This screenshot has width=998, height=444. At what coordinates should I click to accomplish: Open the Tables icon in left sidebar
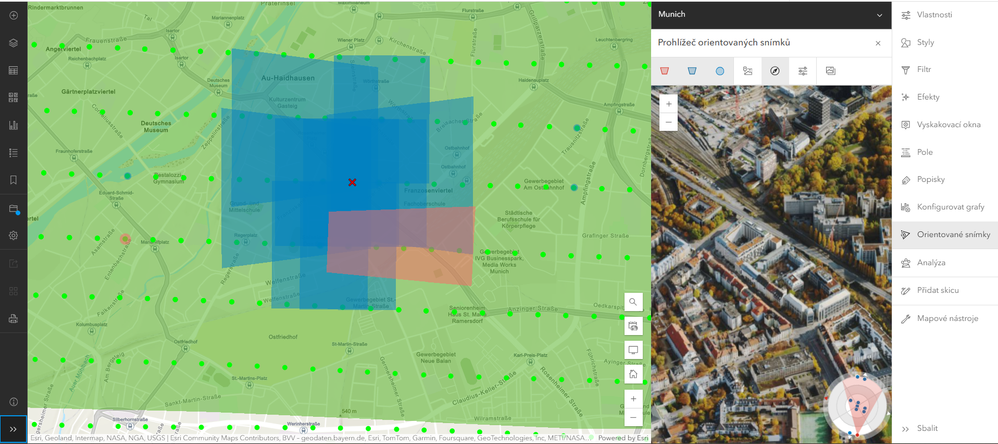13,70
